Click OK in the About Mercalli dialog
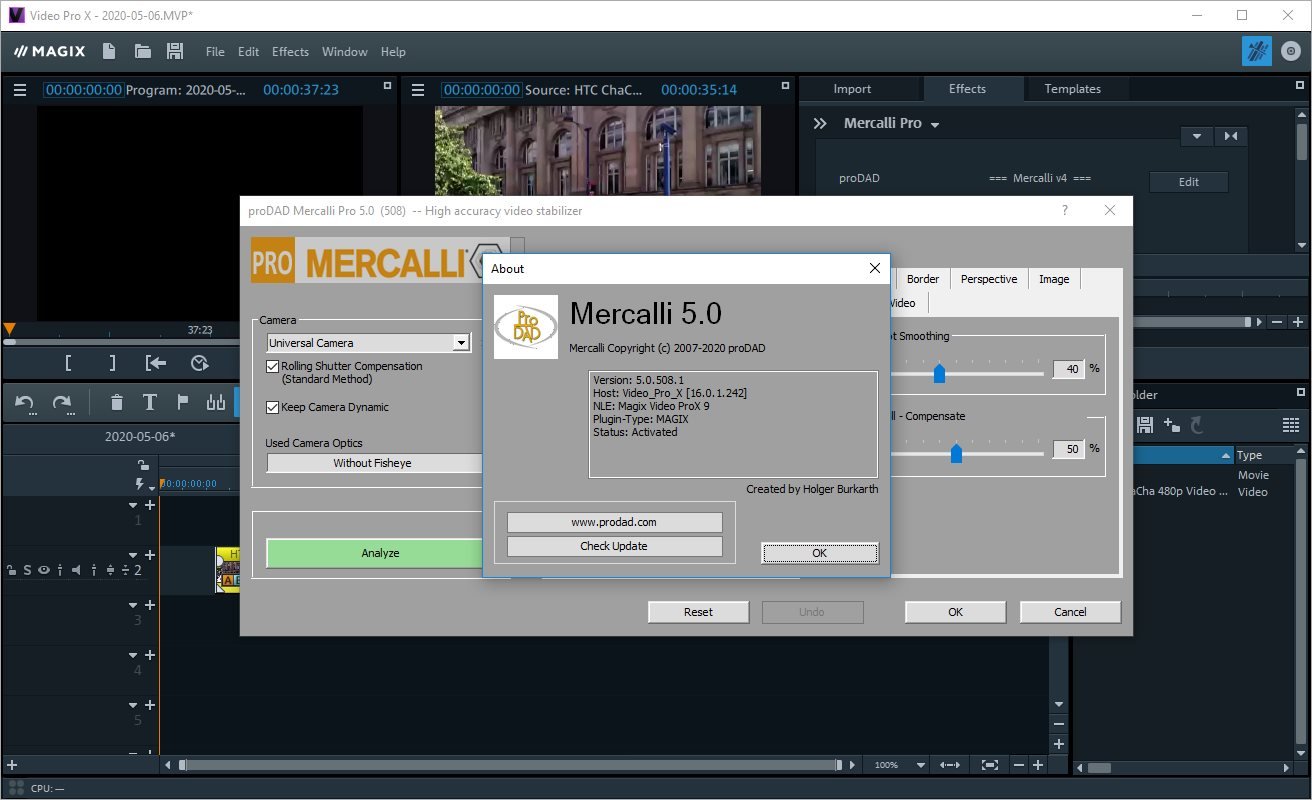The image size is (1312, 800). point(819,553)
